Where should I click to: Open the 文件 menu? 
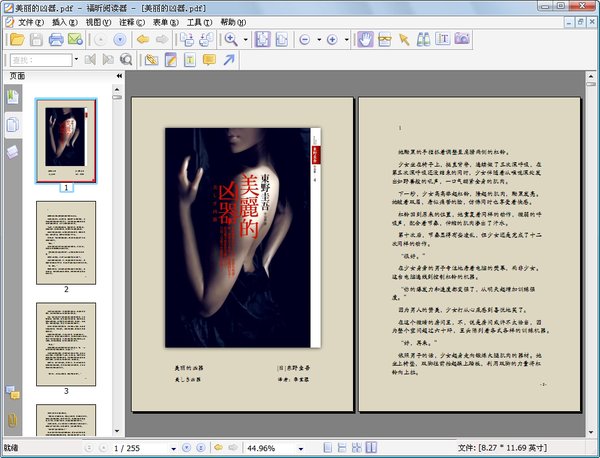pos(31,21)
